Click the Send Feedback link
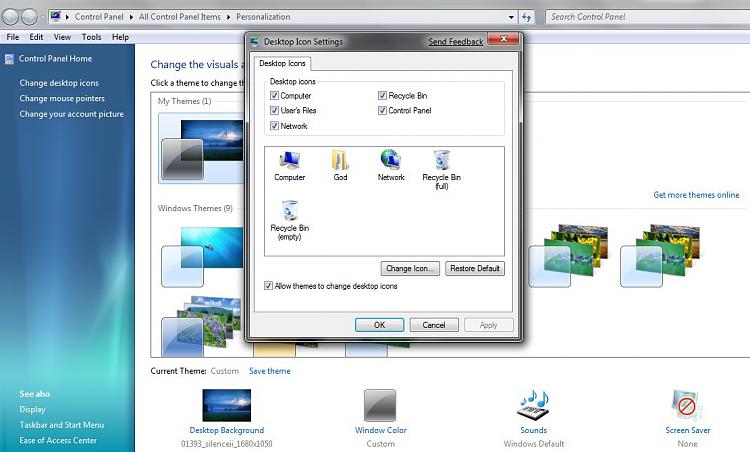The height and width of the screenshot is (452, 750). (x=455, y=42)
